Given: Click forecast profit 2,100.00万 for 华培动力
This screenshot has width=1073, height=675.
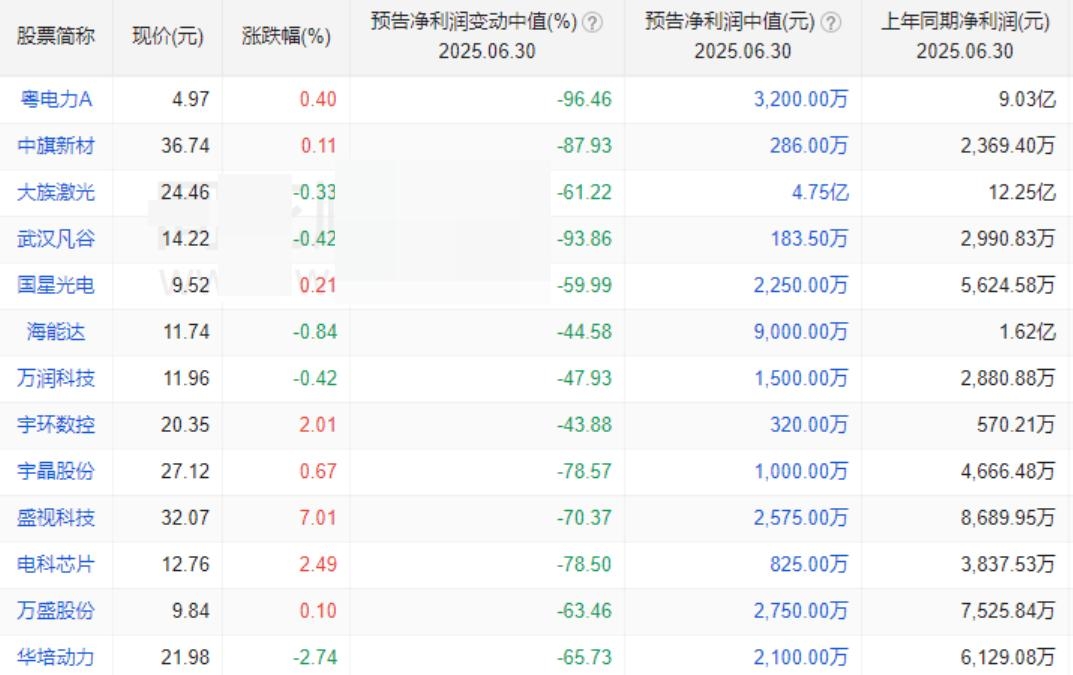Looking at the screenshot, I should coord(801,658).
